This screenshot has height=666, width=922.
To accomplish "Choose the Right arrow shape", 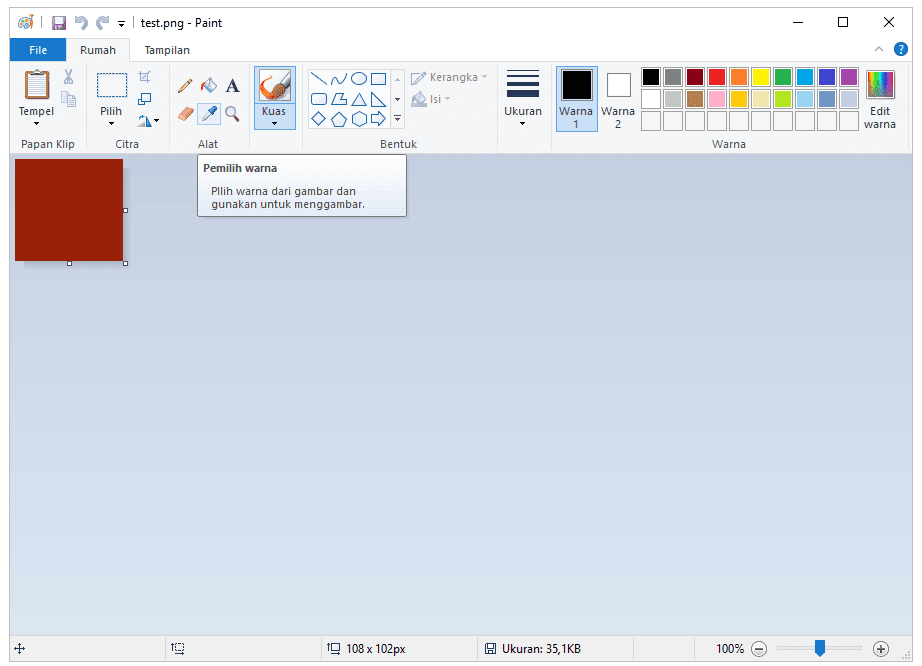I will point(379,119).
